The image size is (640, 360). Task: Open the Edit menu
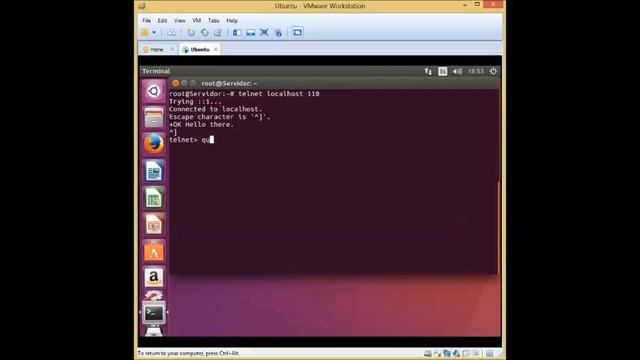(x=162, y=20)
